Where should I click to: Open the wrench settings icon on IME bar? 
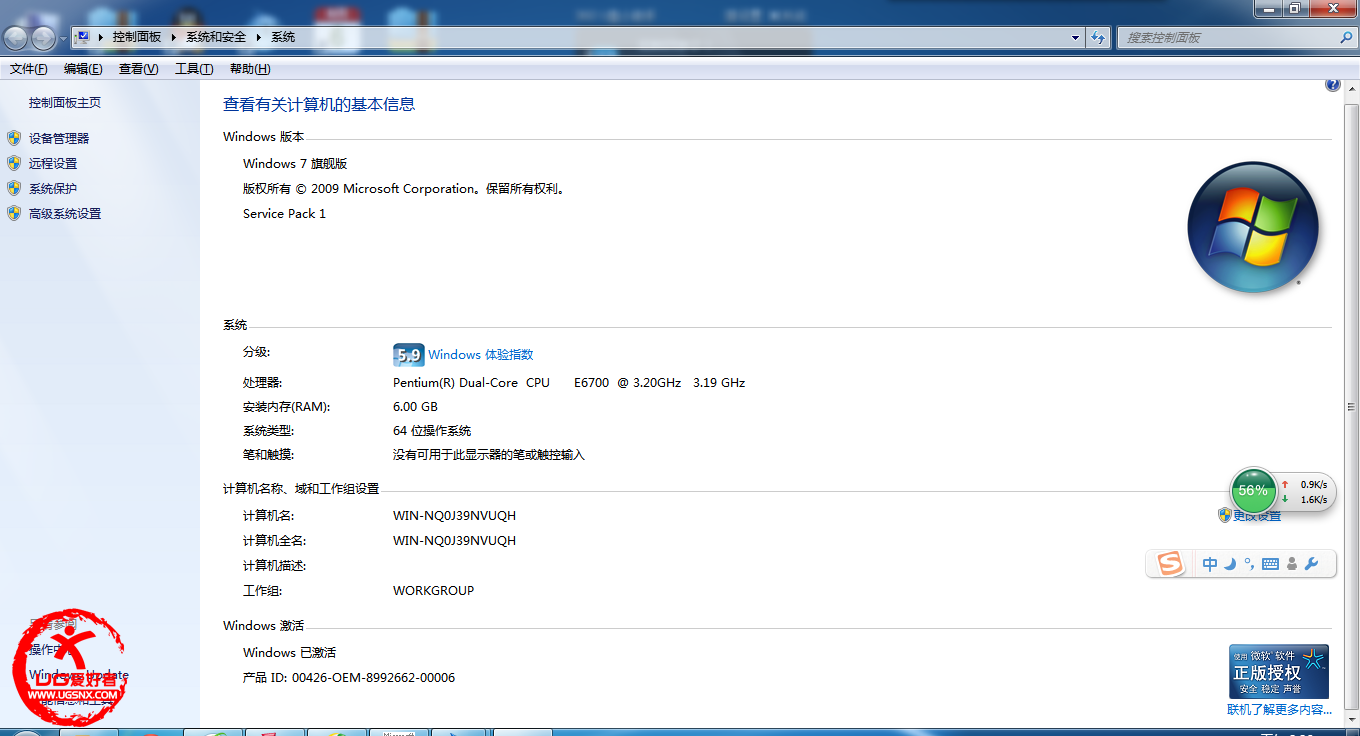tap(1312, 564)
